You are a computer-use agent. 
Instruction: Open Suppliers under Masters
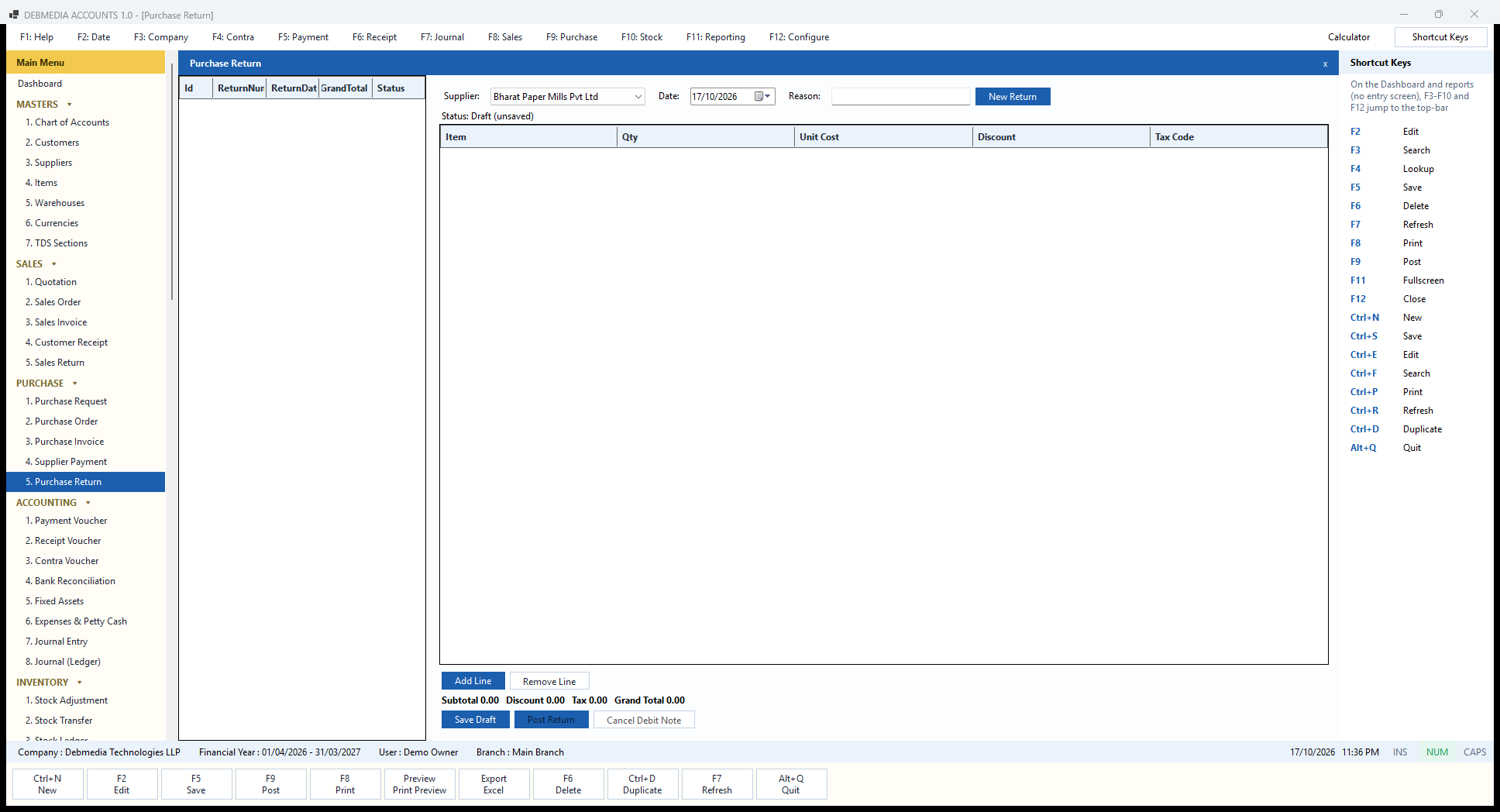(85, 163)
